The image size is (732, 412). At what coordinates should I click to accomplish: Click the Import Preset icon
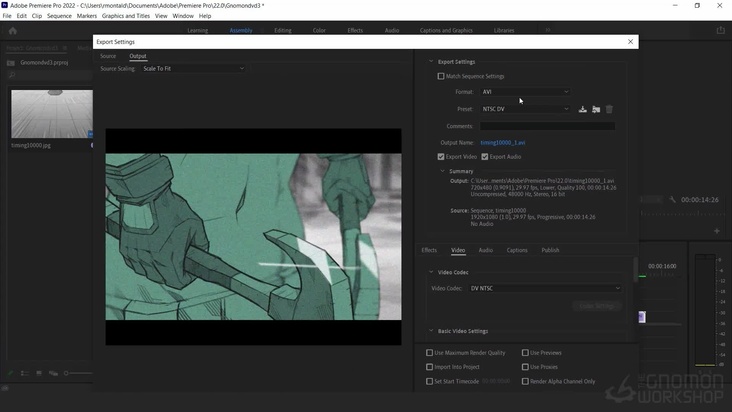(596, 109)
